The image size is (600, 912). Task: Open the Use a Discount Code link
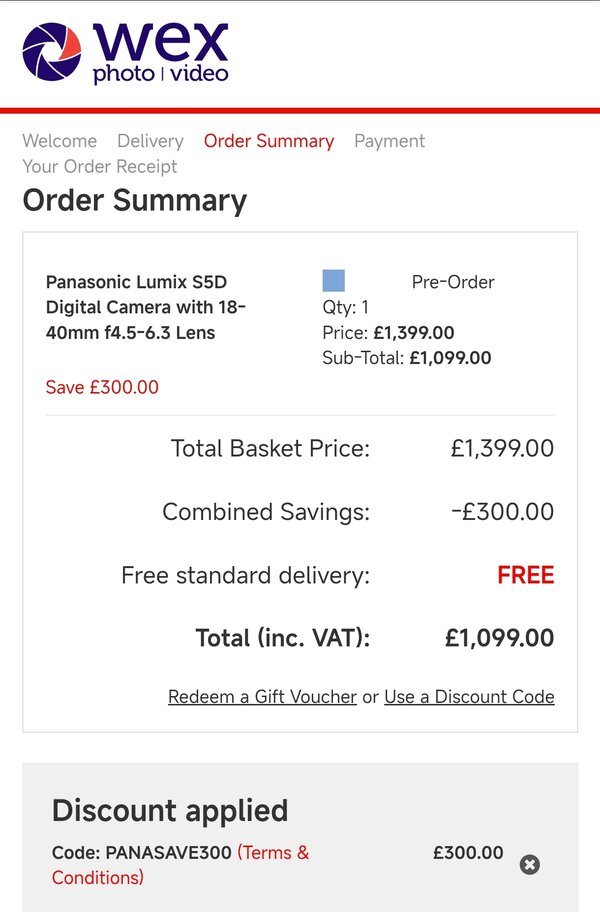(469, 697)
